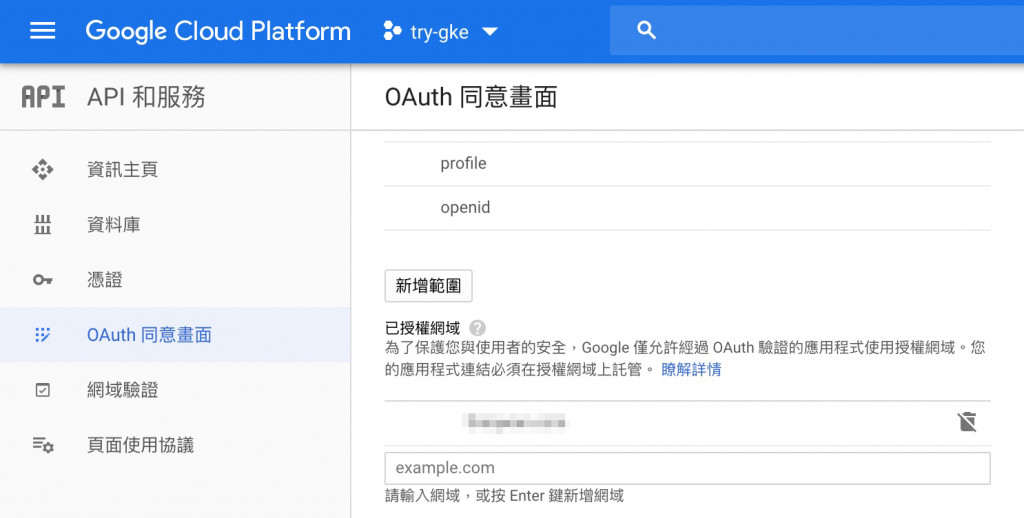Click the 憑證 key icon
Viewport: 1024px width, 518px height.
point(42,280)
